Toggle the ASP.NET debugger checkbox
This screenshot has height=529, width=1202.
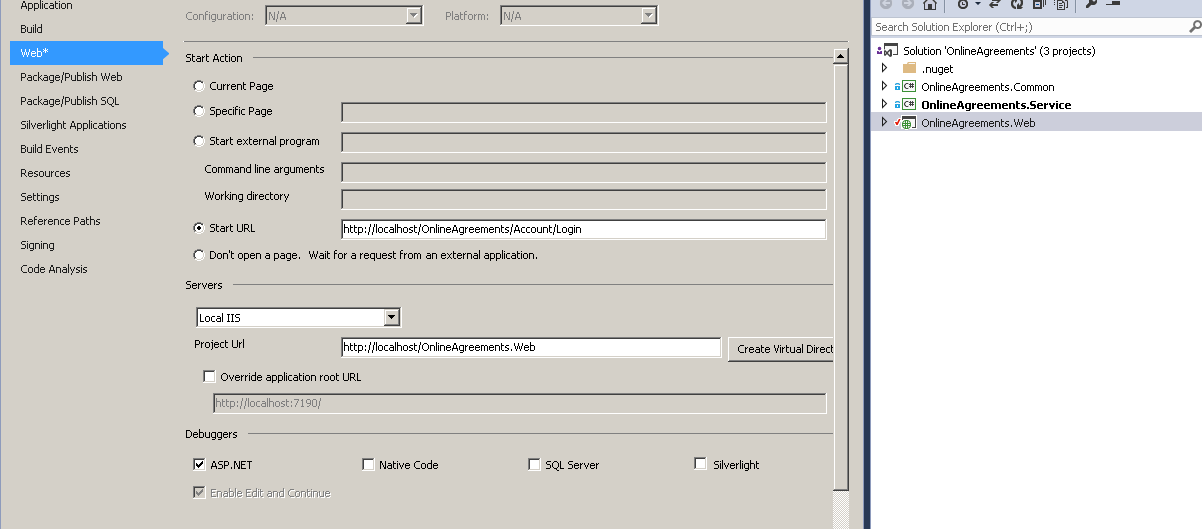(199, 464)
